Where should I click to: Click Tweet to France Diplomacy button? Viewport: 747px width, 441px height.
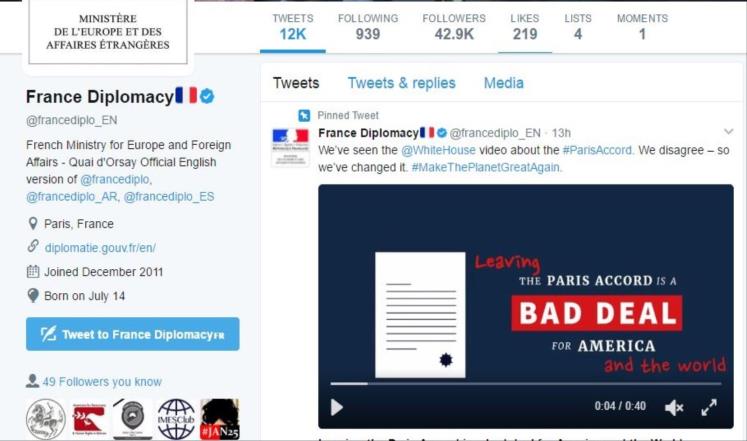133,334
